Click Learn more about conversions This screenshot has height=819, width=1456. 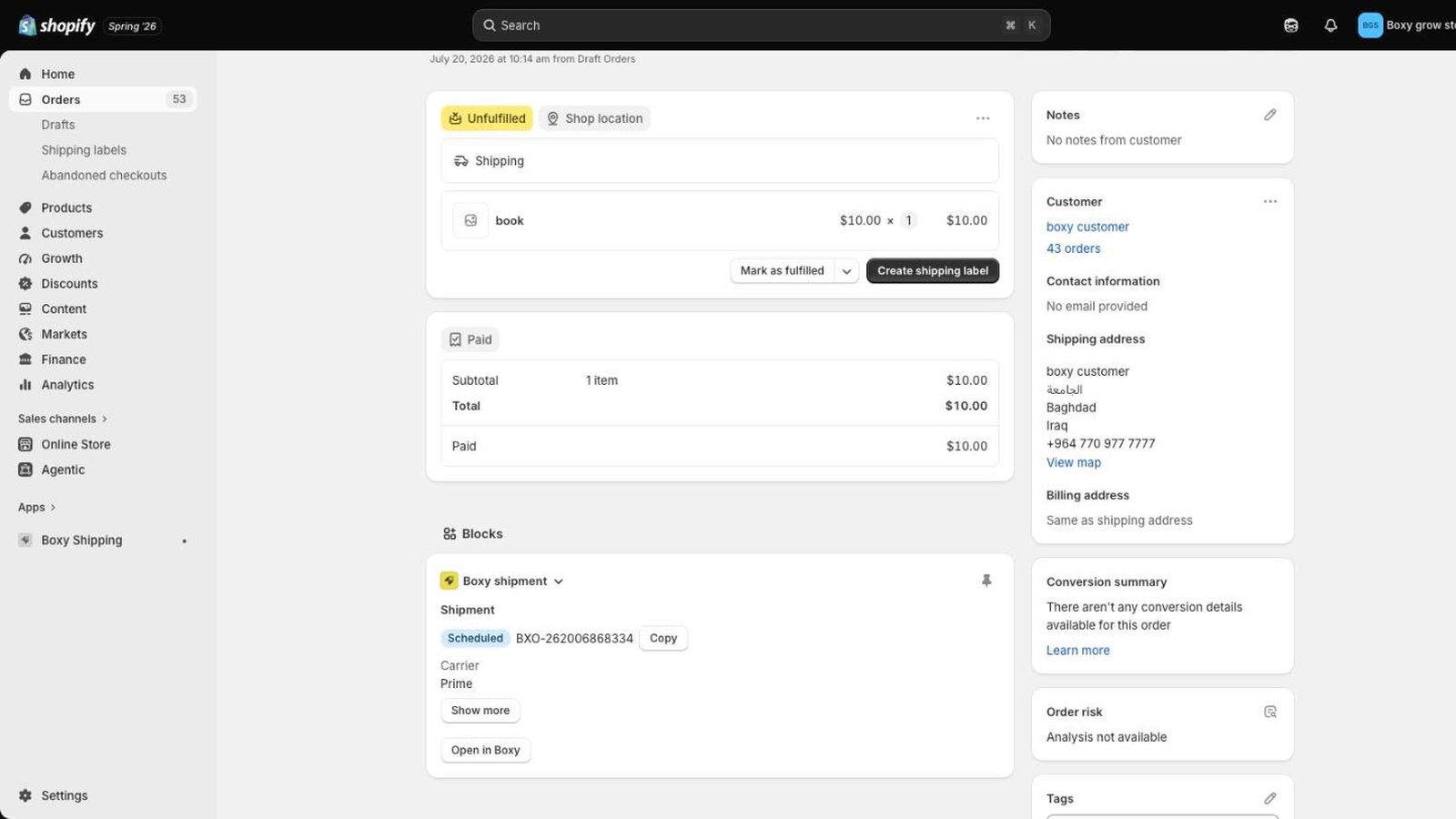[1078, 651]
